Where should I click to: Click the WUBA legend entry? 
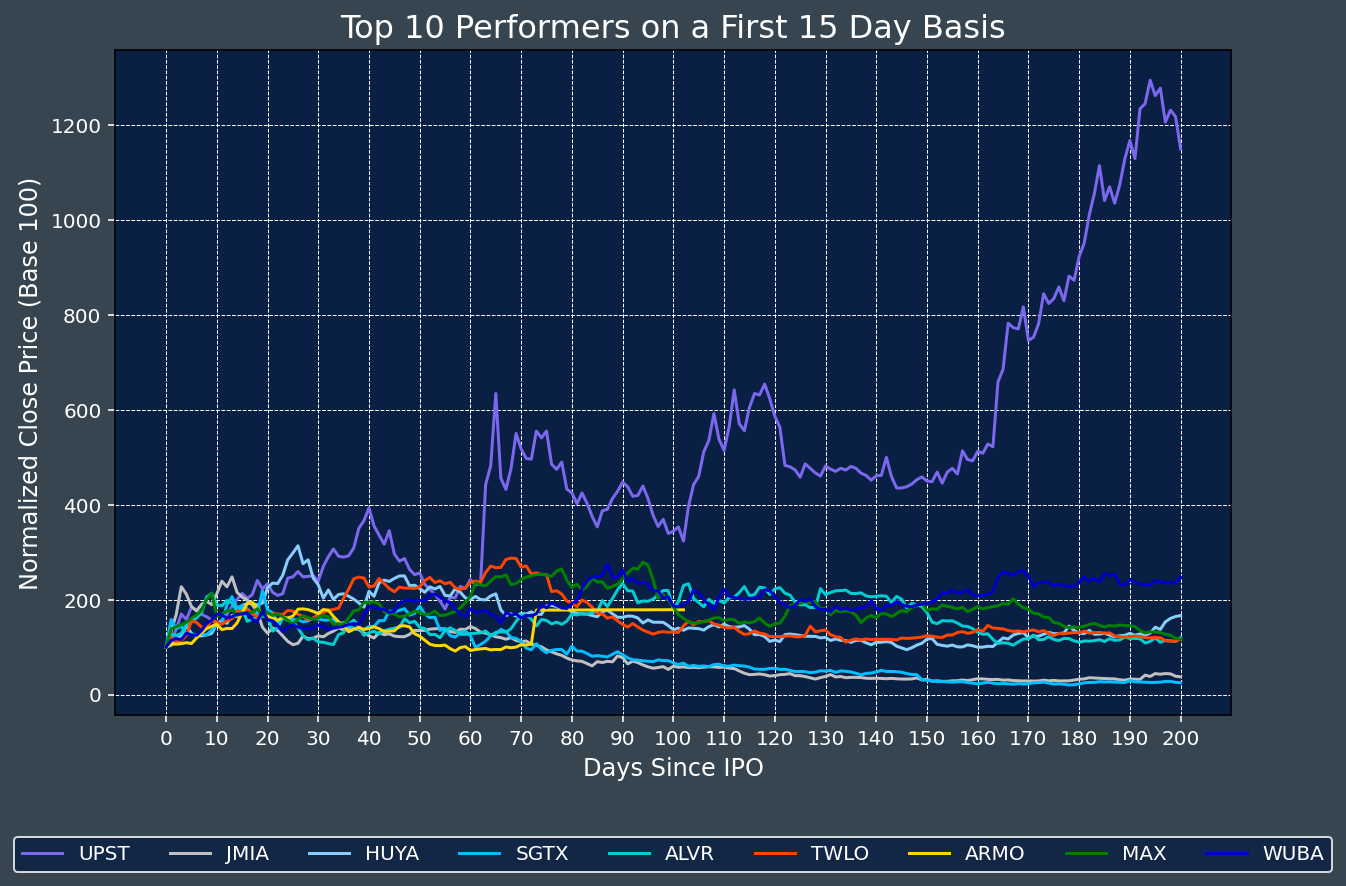coord(1292,854)
